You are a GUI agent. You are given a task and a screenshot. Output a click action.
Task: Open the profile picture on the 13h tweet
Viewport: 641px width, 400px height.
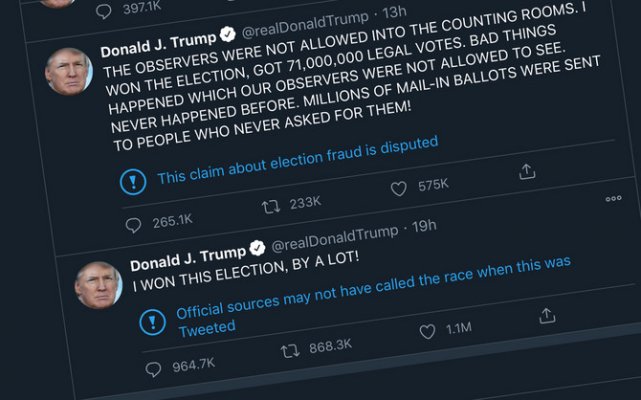coord(68,71)
